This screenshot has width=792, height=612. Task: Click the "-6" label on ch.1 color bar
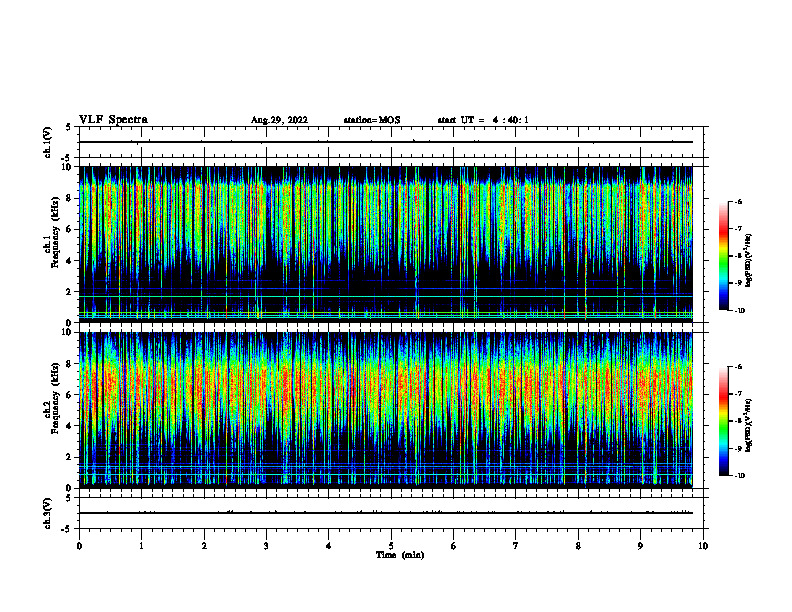point(739,201)
